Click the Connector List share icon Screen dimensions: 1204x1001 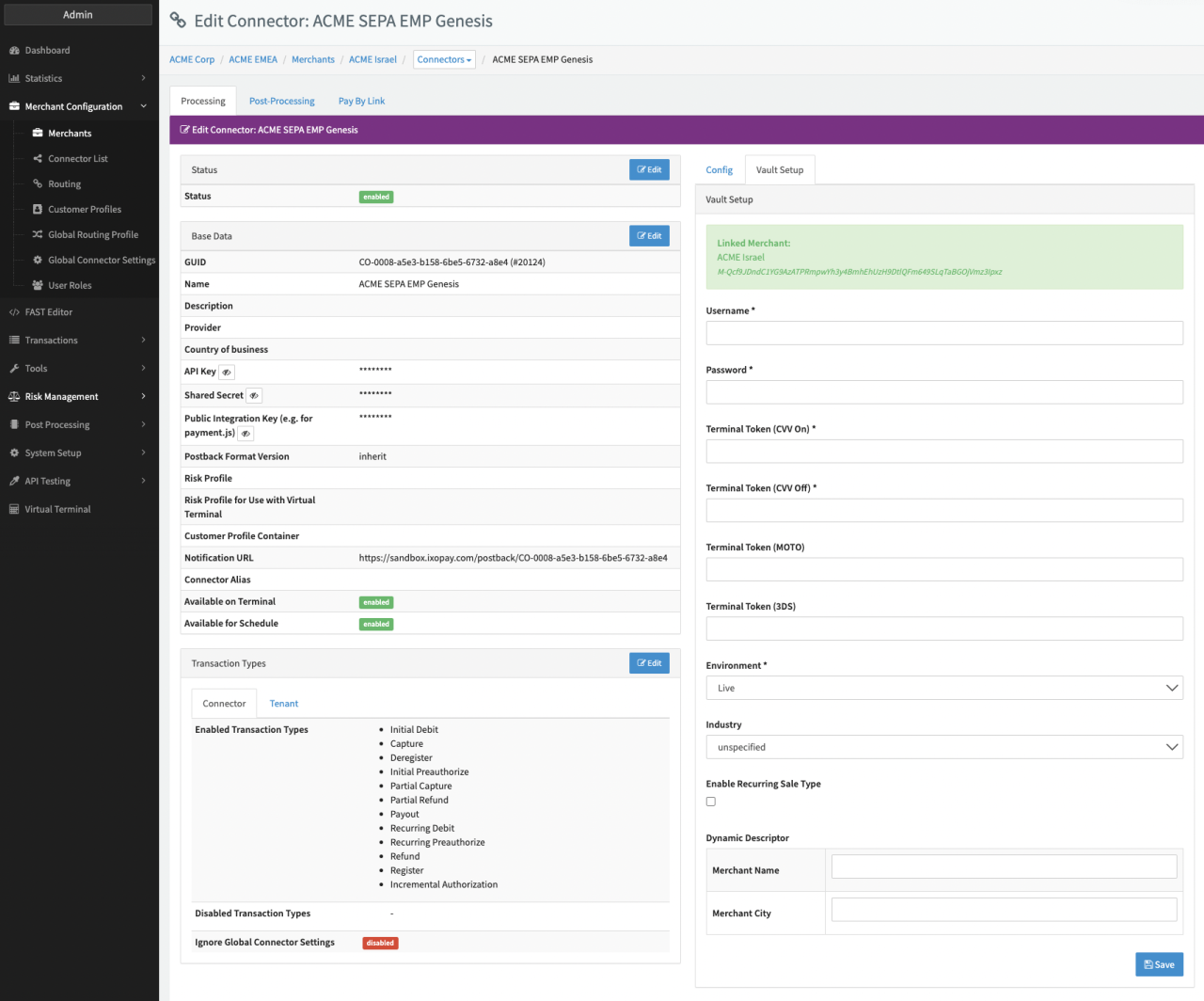38,159
